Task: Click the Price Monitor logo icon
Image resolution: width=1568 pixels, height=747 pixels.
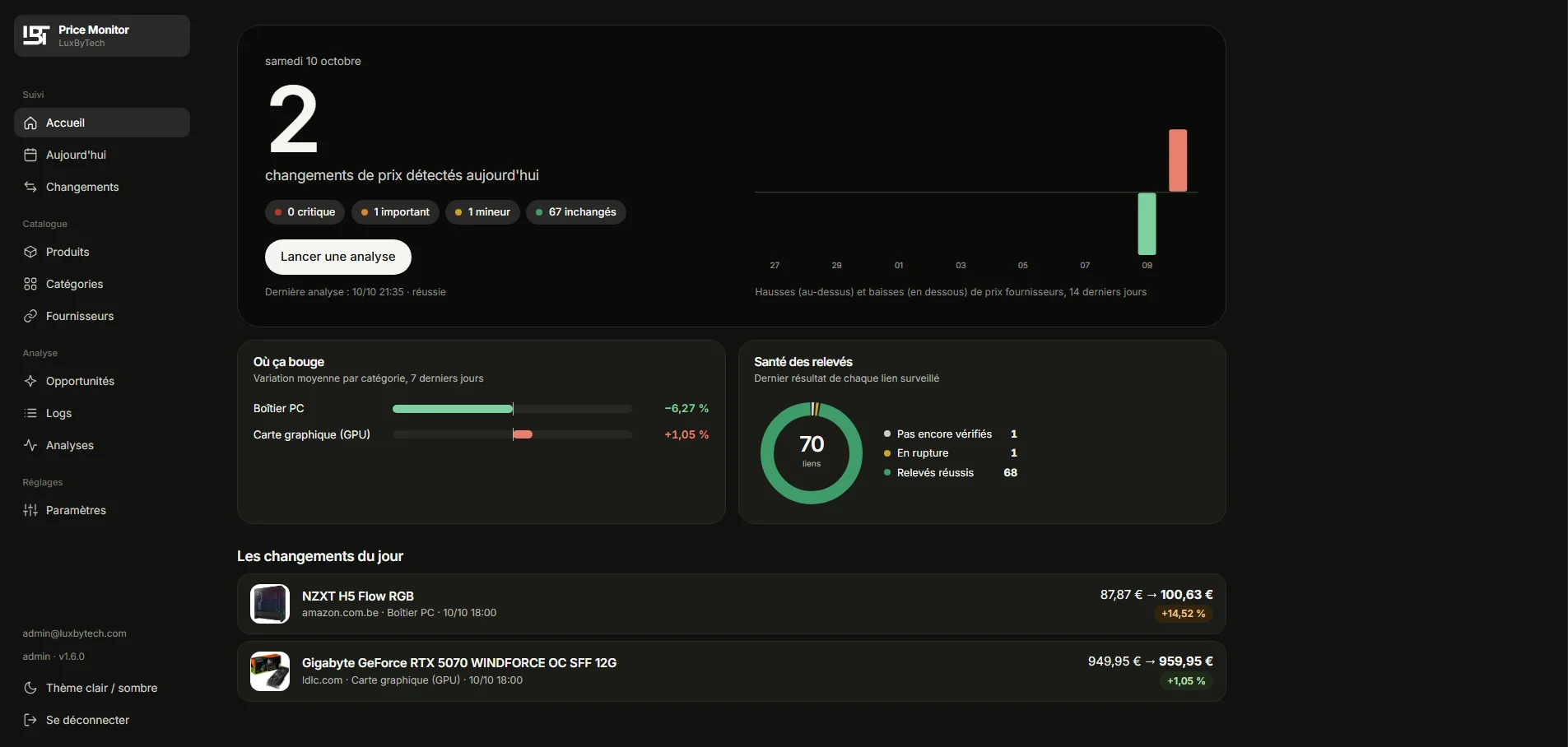Action: click(x=35, y=35)
